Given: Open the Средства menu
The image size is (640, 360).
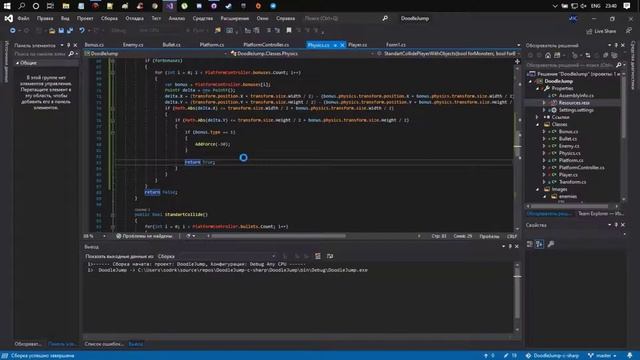Looking at the screenshot, I should (202, 18).
